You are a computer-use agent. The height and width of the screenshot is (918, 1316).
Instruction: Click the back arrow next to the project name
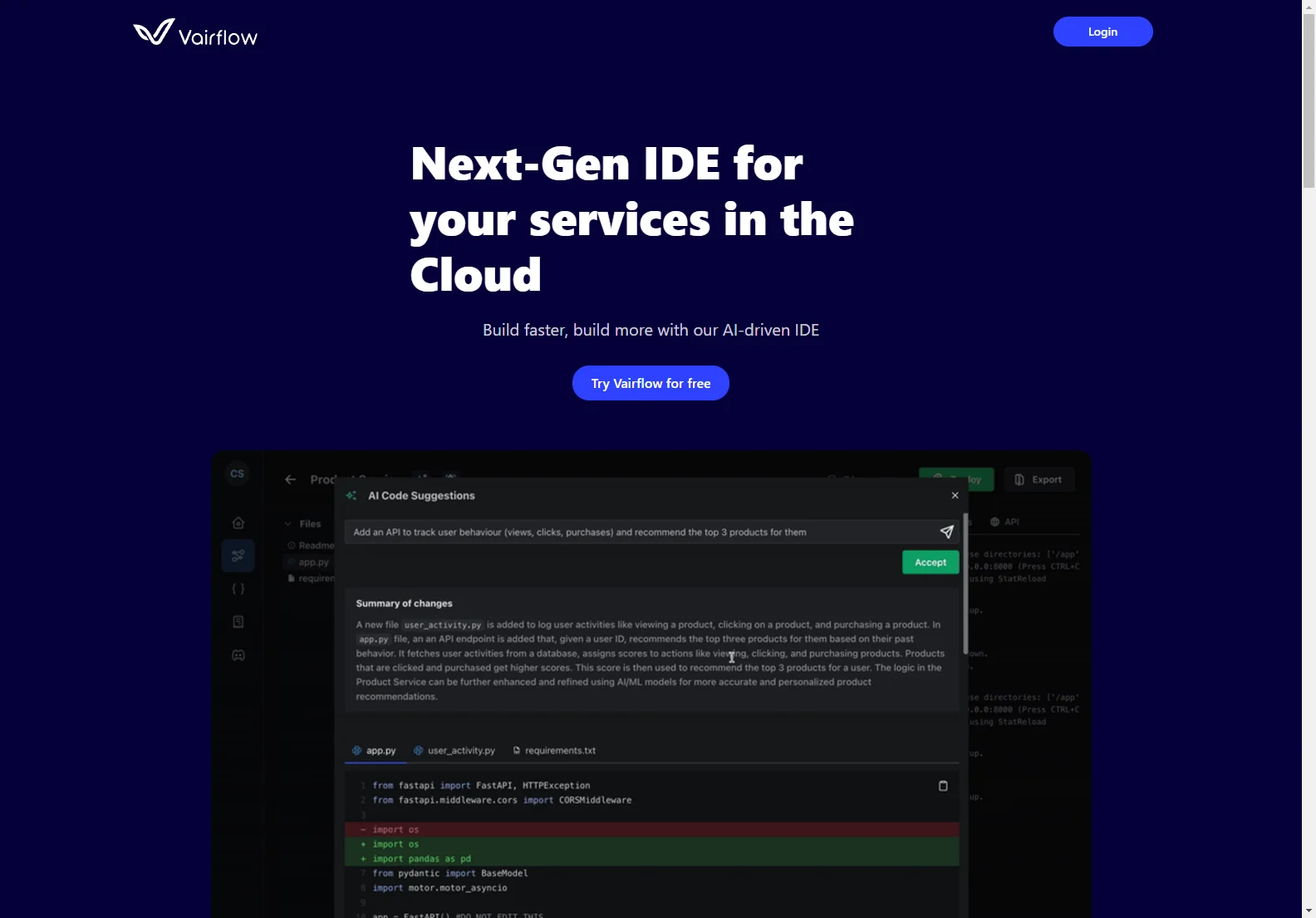tap(291, 479)
